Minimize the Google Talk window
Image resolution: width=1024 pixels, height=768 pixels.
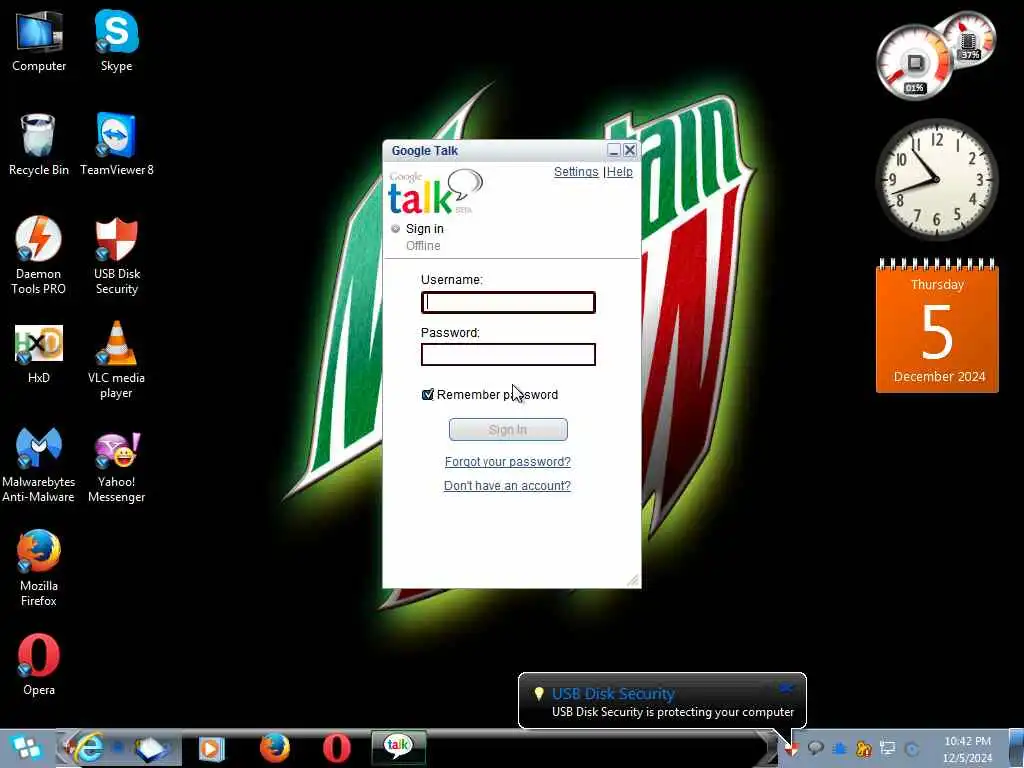click(613, 151)
